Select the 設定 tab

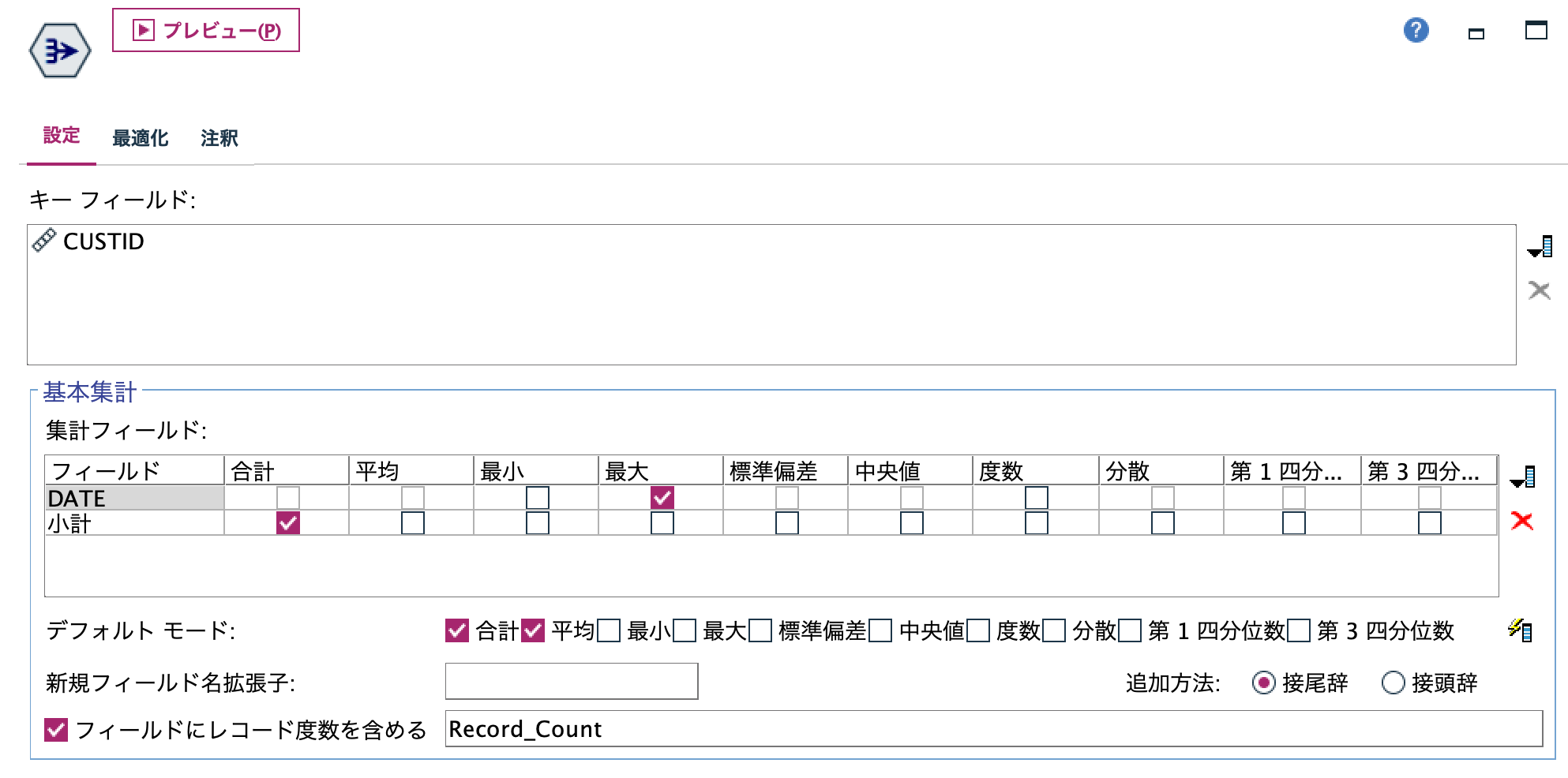pyautogui.click(x=62, y=136)
